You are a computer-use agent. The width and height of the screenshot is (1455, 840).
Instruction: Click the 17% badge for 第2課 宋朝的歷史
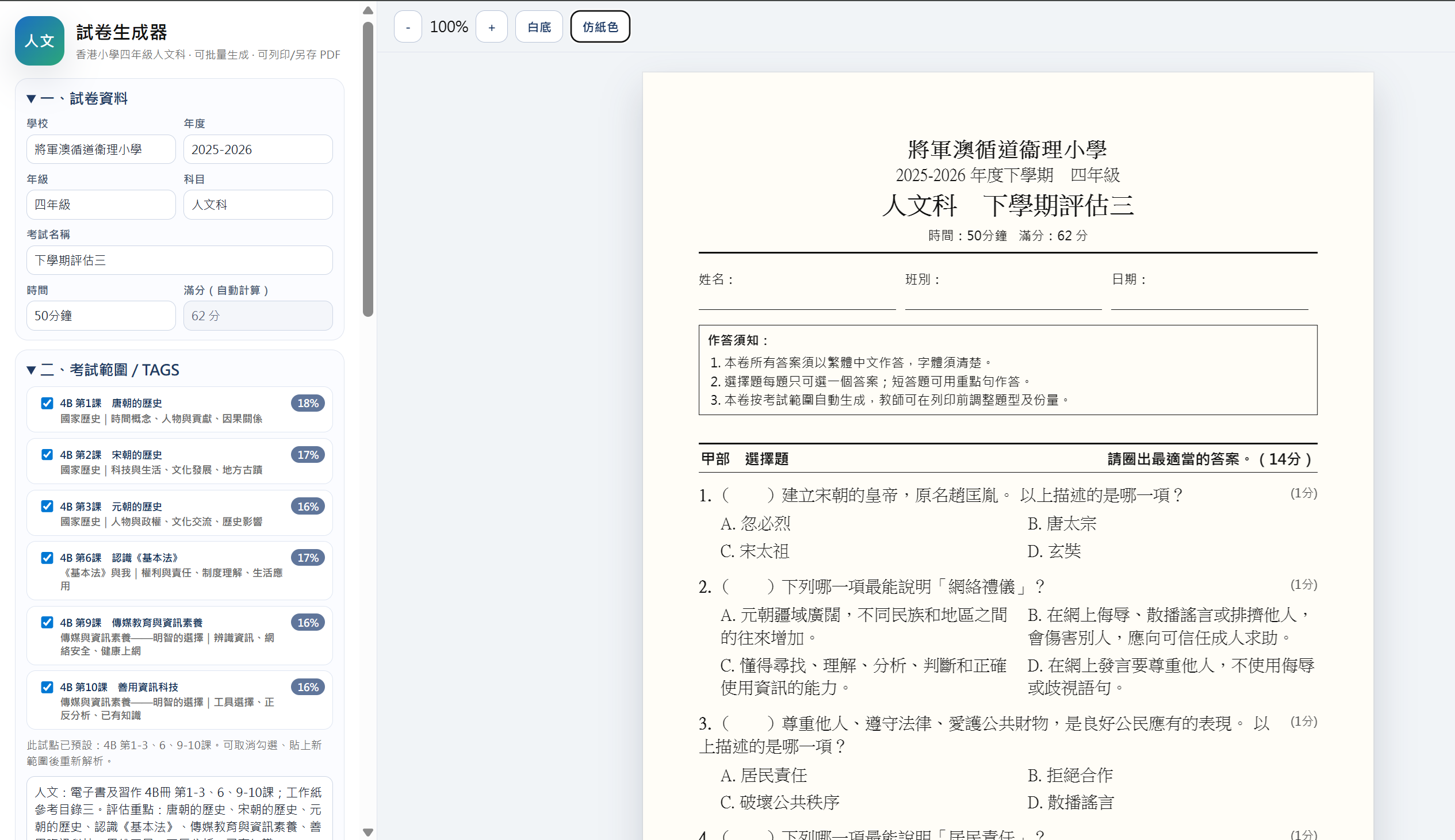click(308, 455)
